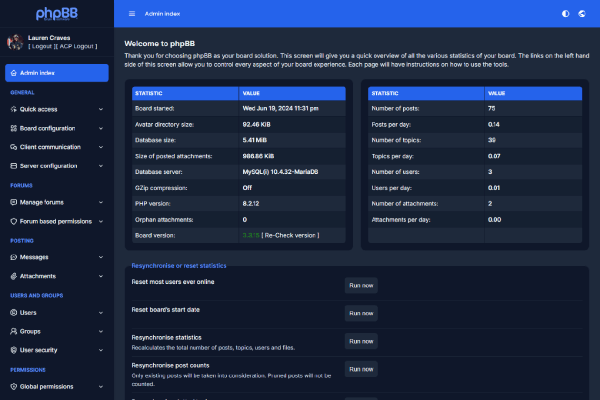
Task: Click the Client communication icon
Action: [14, 147]
